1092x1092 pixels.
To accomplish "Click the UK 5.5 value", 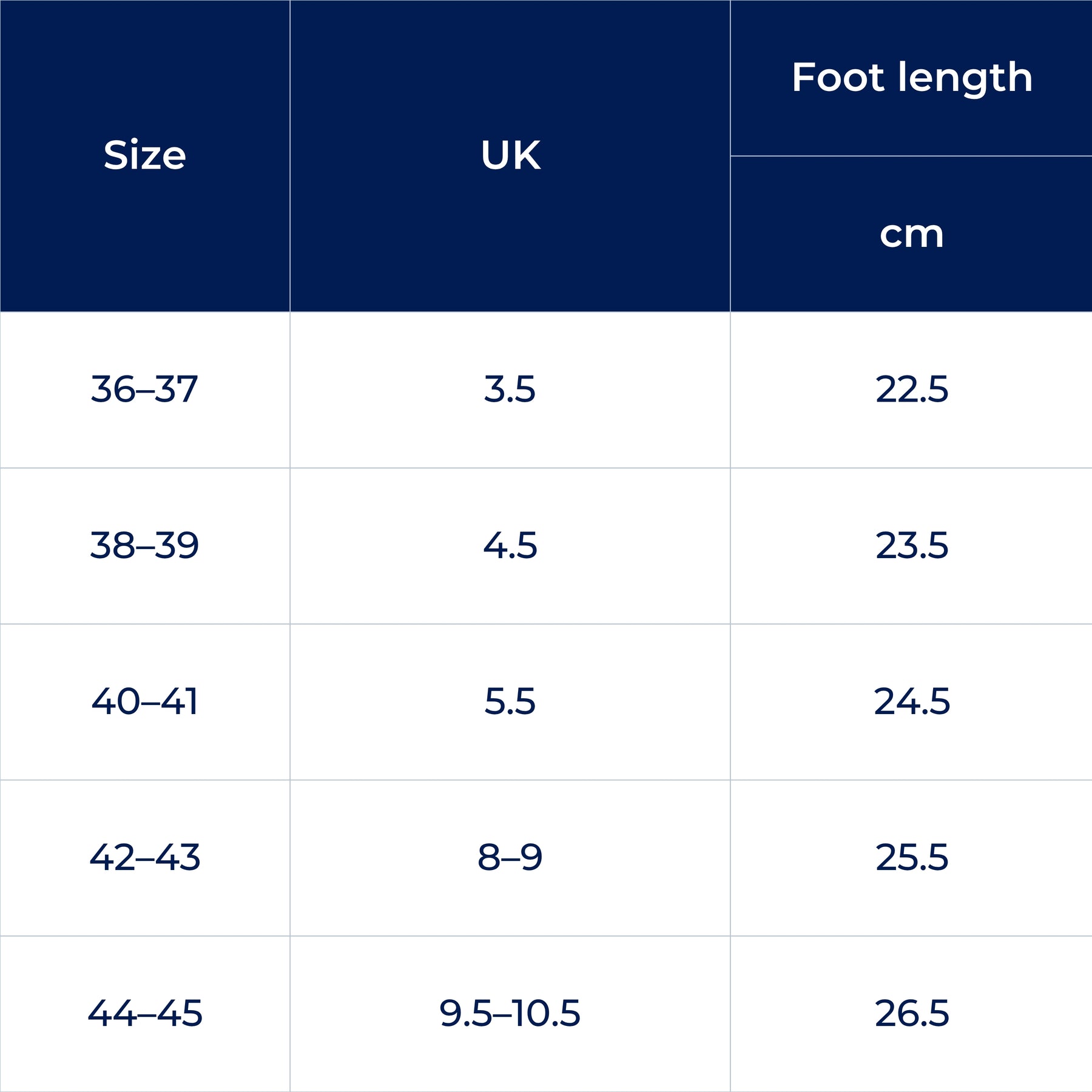I will tap(510, 701).
